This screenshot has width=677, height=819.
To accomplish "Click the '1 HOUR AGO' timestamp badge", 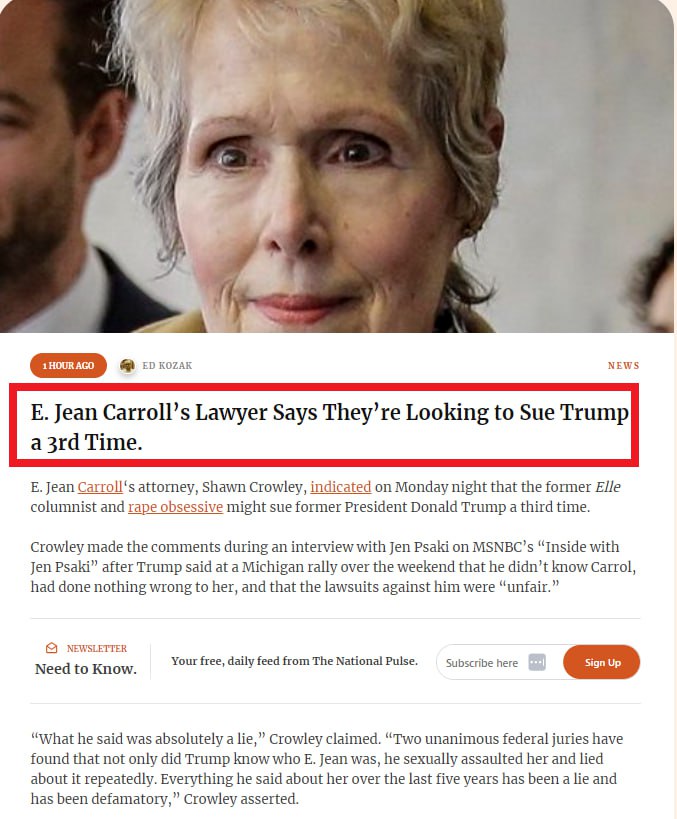I will [68, 366].
